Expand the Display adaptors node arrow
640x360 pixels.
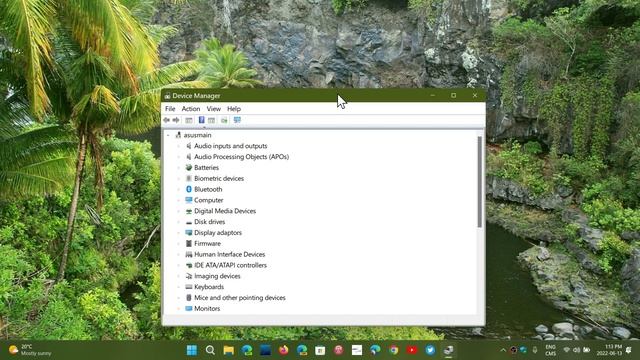[178, 233]
